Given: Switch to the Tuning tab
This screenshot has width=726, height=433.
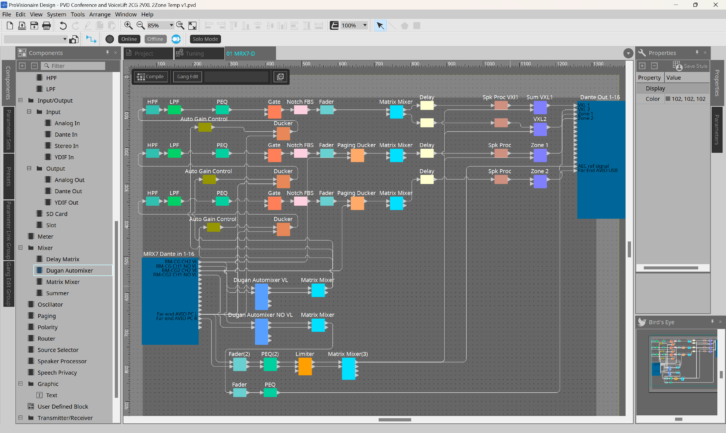Looking at the screenshot, I should (194, 52).
